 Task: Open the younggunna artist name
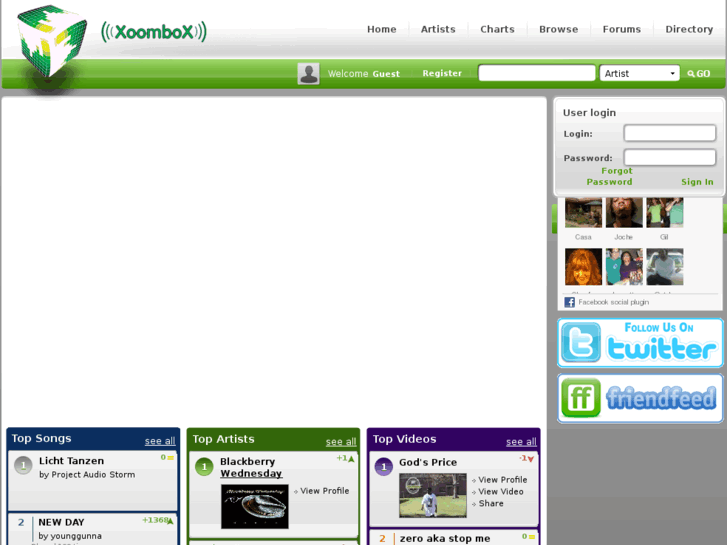[x=76, y=536]
